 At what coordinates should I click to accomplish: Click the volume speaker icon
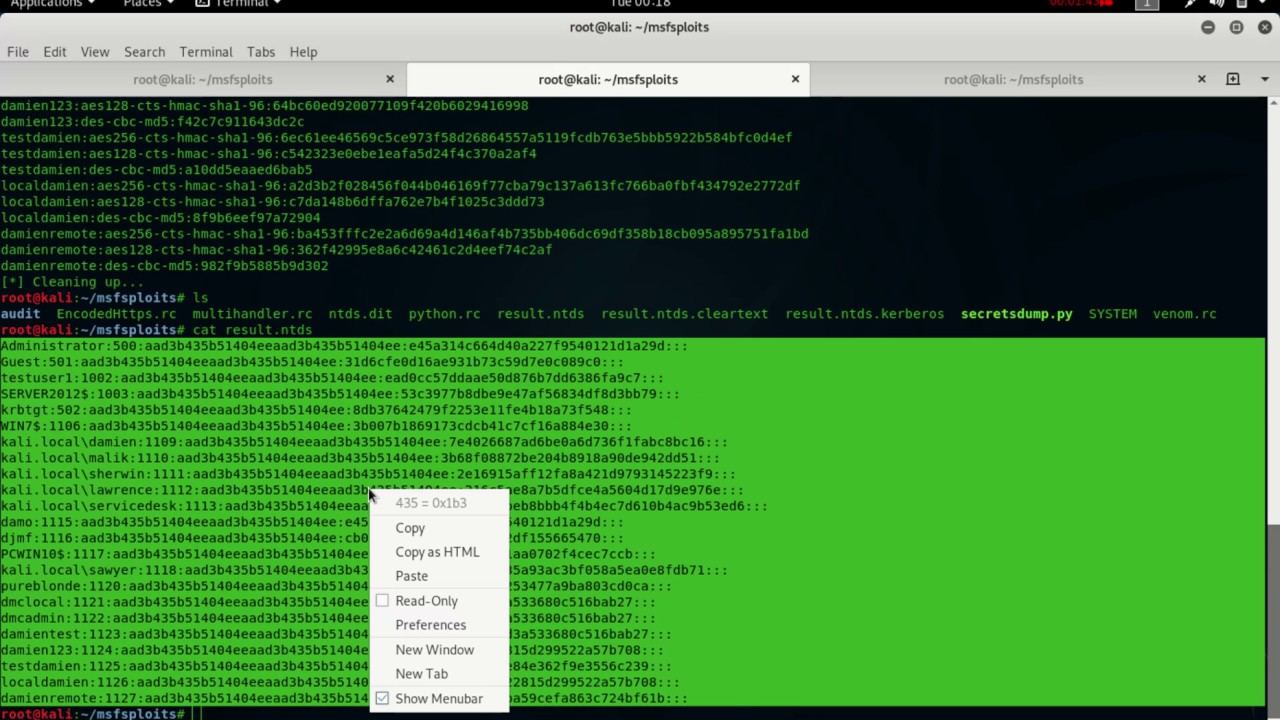(x=1217, y=4)
